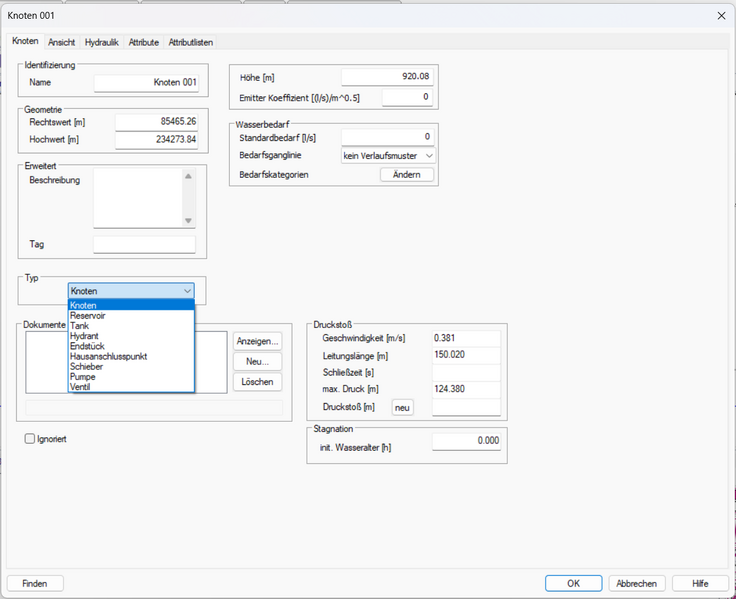Click the Höhe [m] field
Screen dimensions: 736x599
point(387,77)
